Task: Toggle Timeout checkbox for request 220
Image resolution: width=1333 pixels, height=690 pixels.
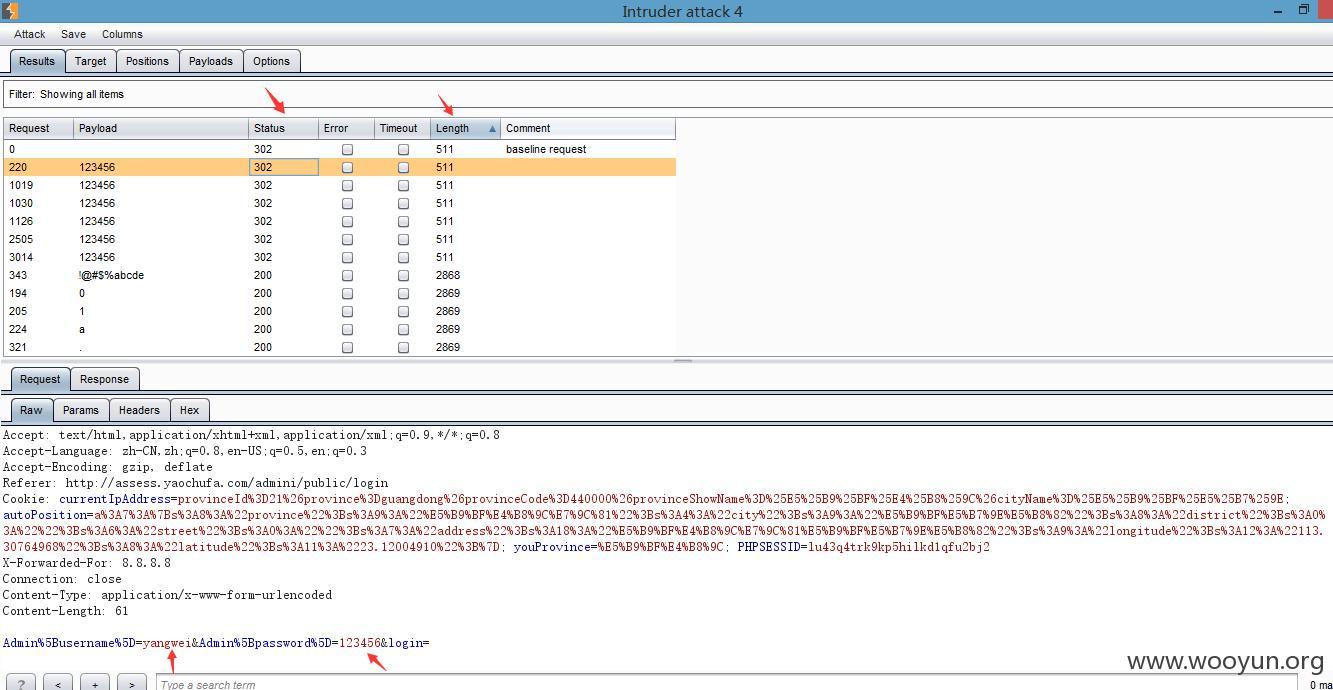Action: (x=403, y=167)
